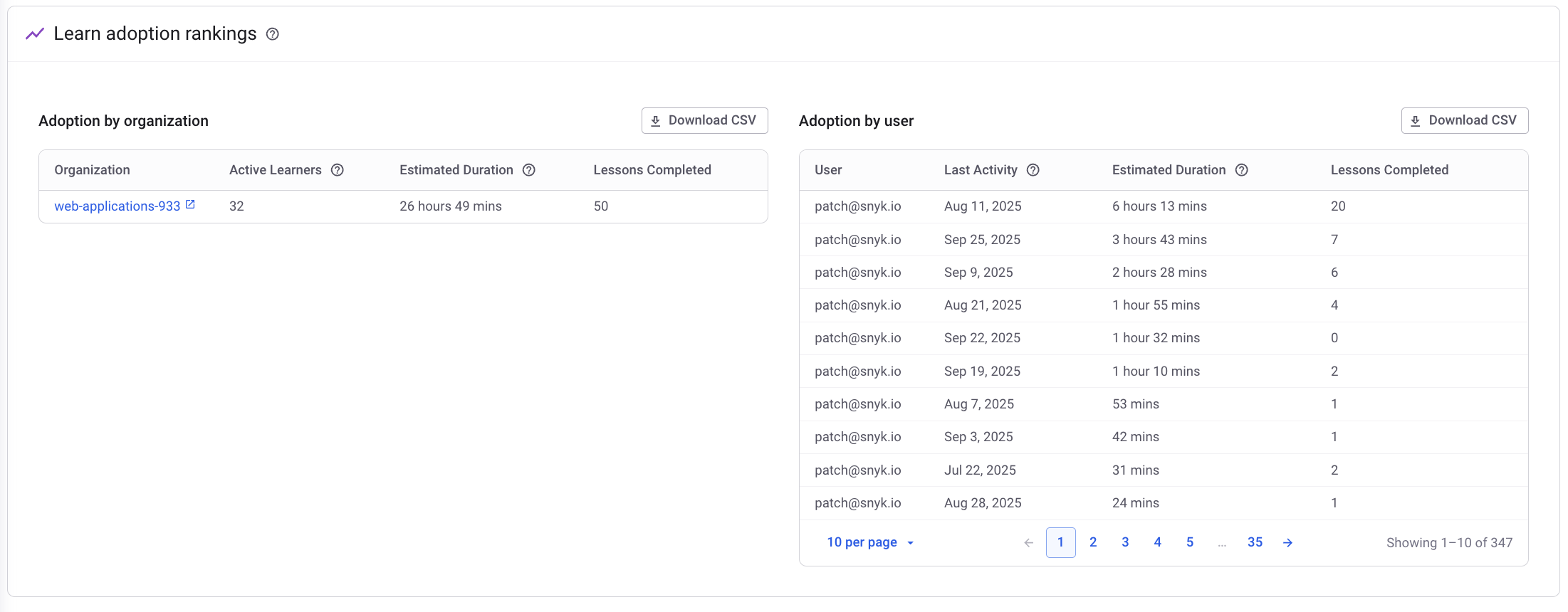Go to page 4 of users

click(x=1158, y=542)
